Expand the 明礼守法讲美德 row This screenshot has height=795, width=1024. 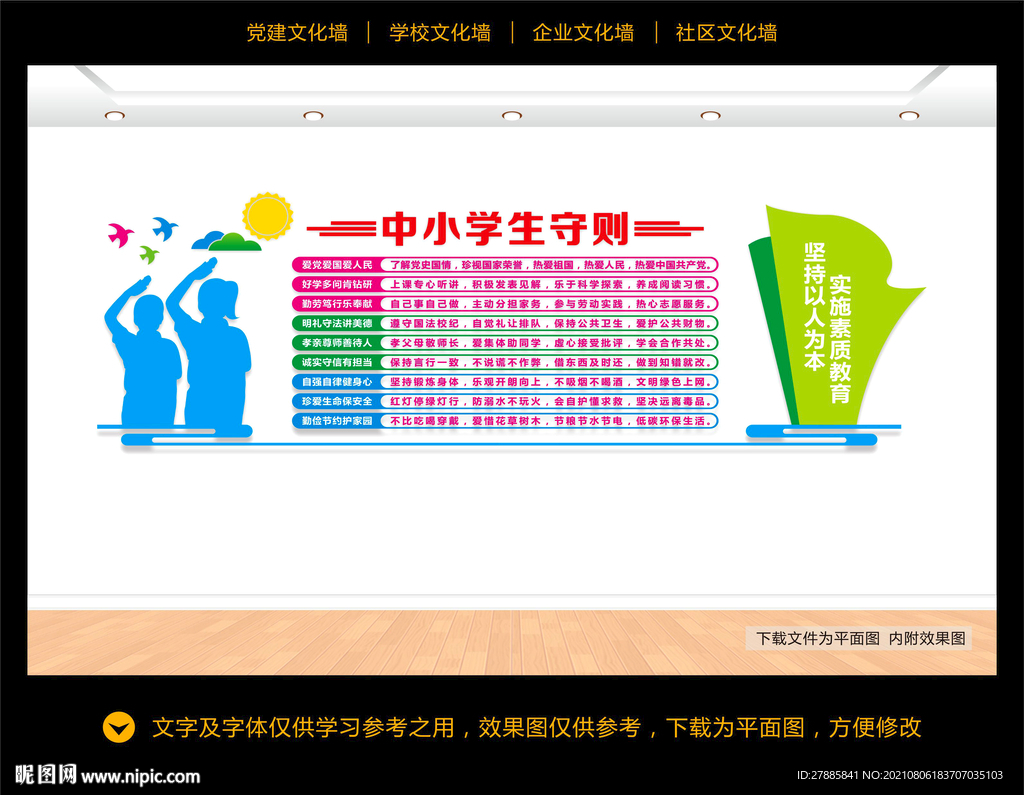tap(333, 323)
